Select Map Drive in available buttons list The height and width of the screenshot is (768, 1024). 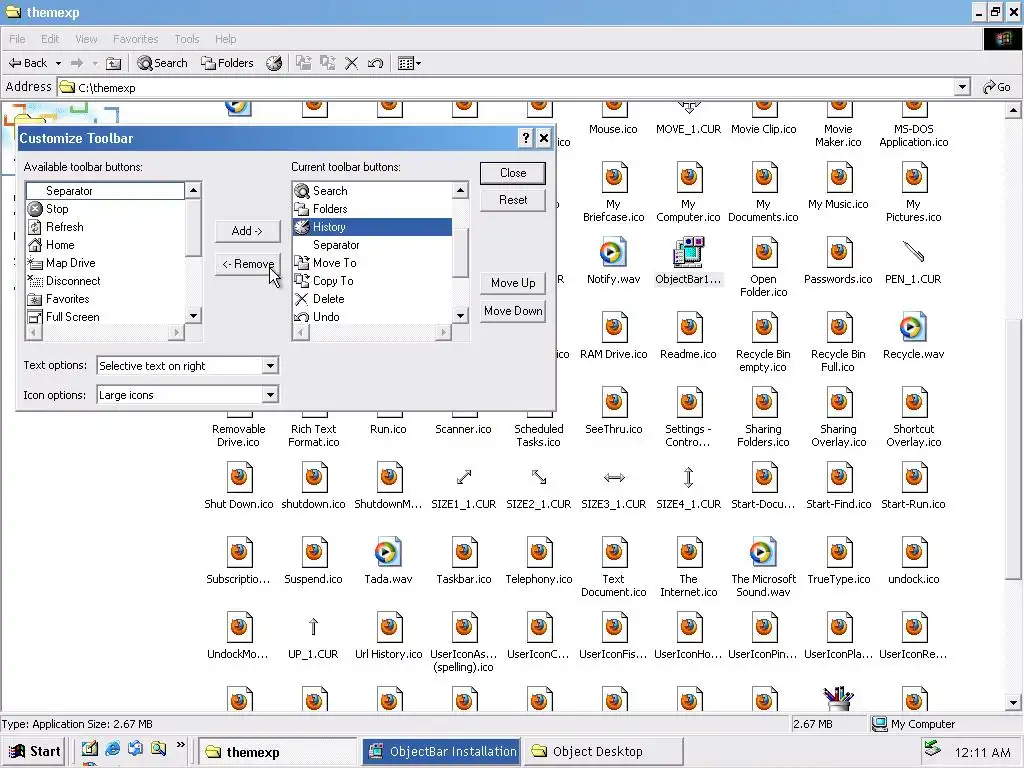[106, 263]
